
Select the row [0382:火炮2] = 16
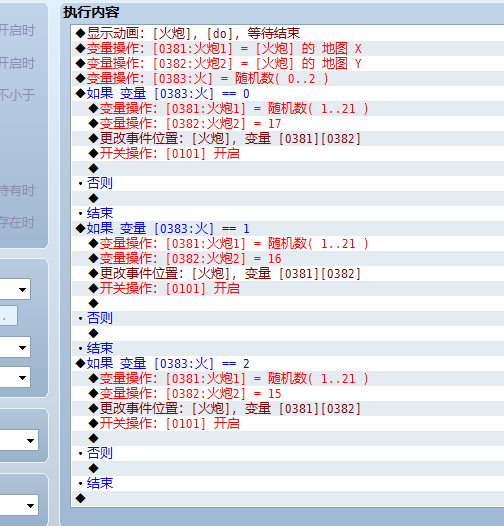pos(288,258)
